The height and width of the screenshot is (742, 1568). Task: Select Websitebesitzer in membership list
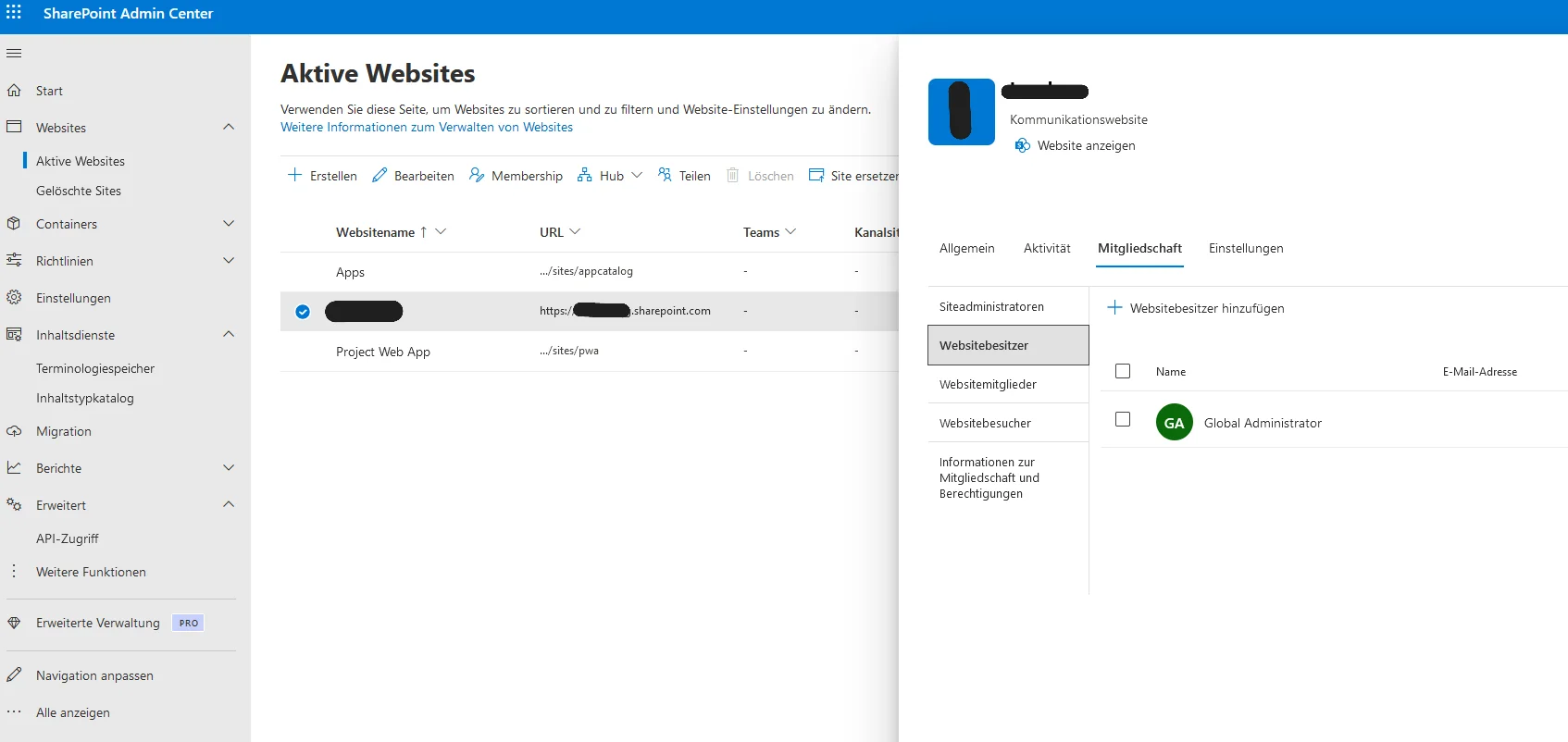[1008, 345]
